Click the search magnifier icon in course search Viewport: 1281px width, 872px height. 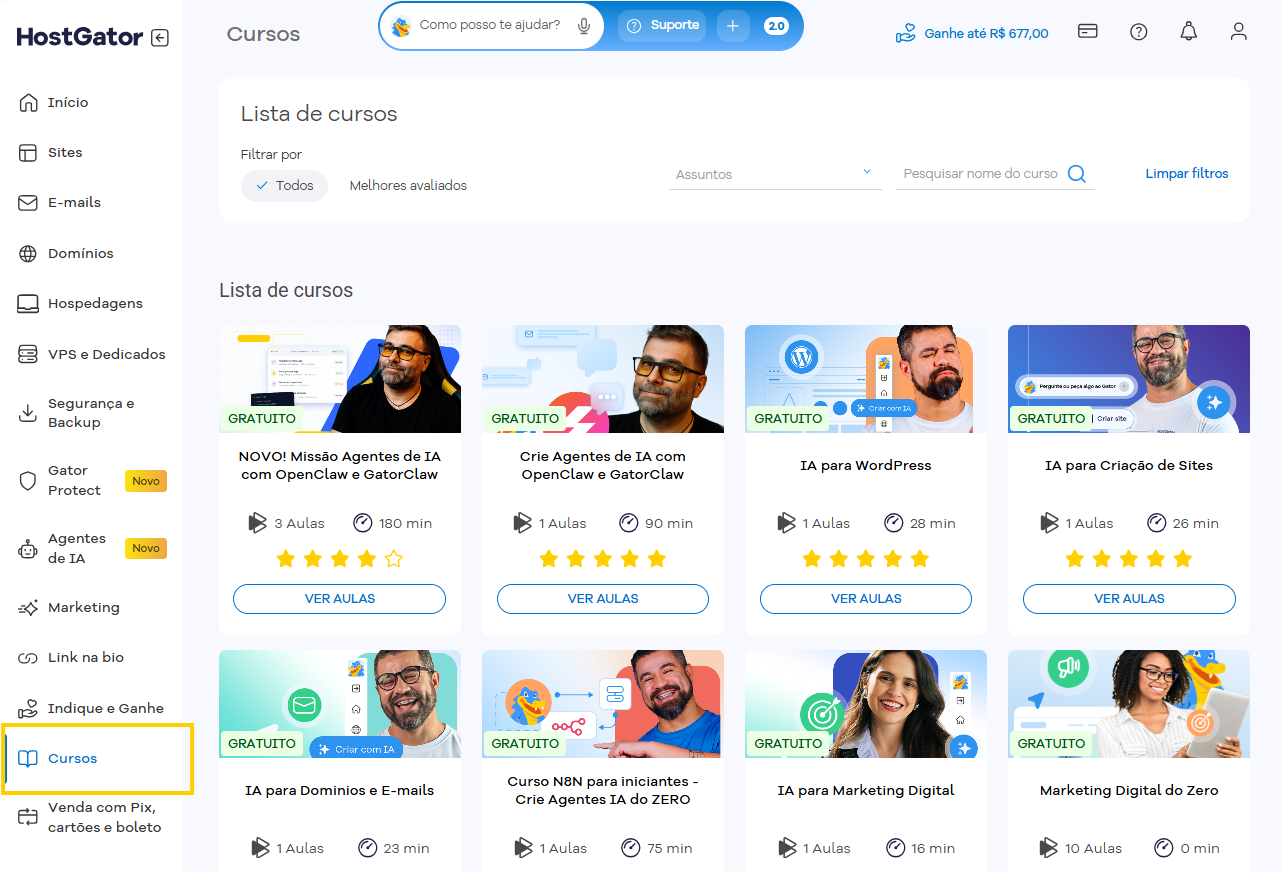1076,174
